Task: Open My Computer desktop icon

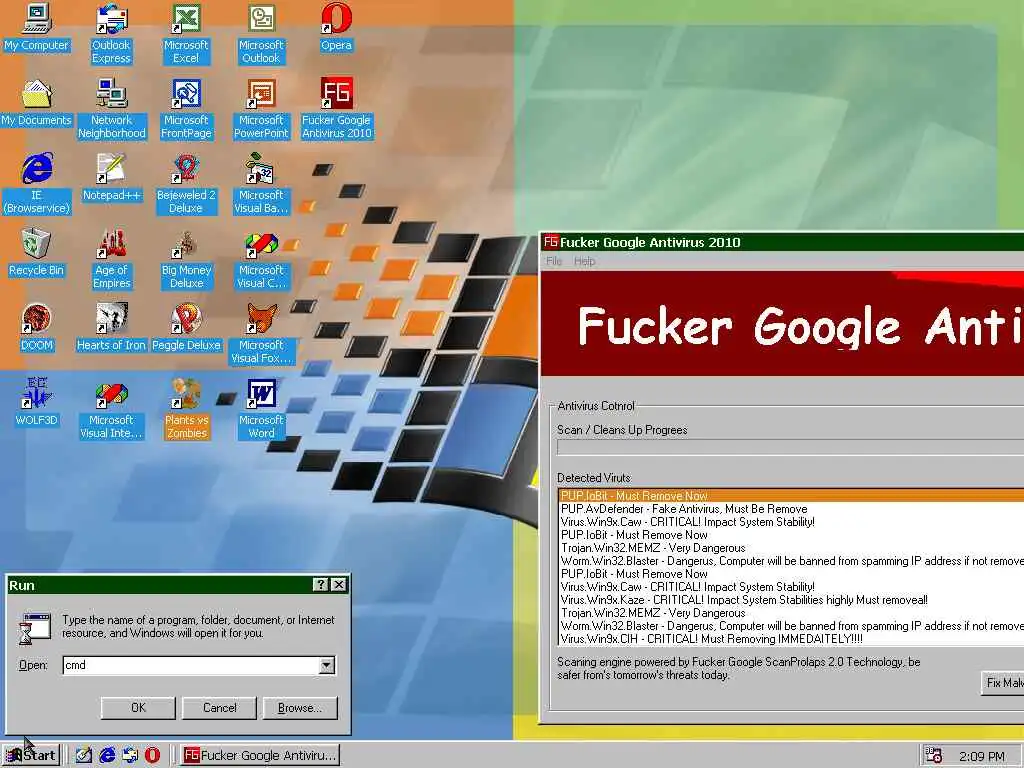Action: pyautogui.click(x=37, y=29)
